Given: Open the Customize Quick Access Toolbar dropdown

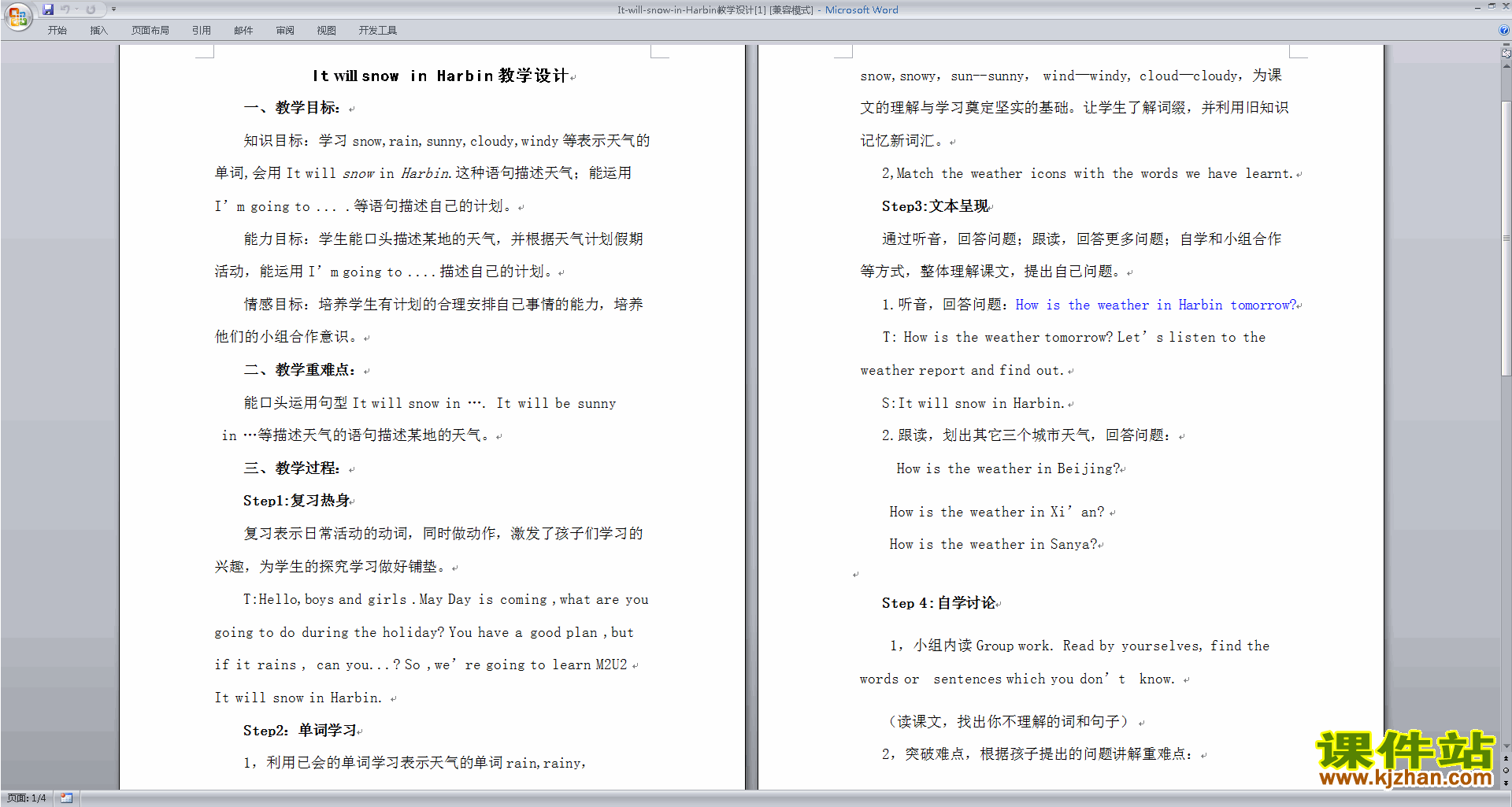Looking at the screenshot, I should pos(113,9).
